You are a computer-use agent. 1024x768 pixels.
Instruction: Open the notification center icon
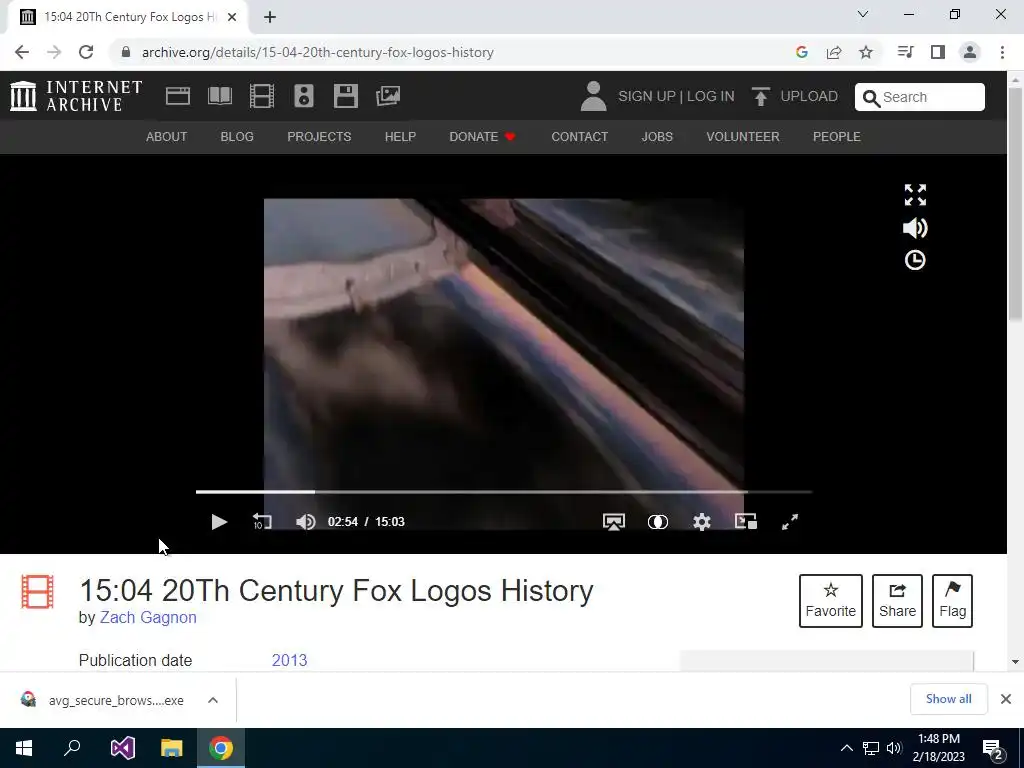coord(993,748)
